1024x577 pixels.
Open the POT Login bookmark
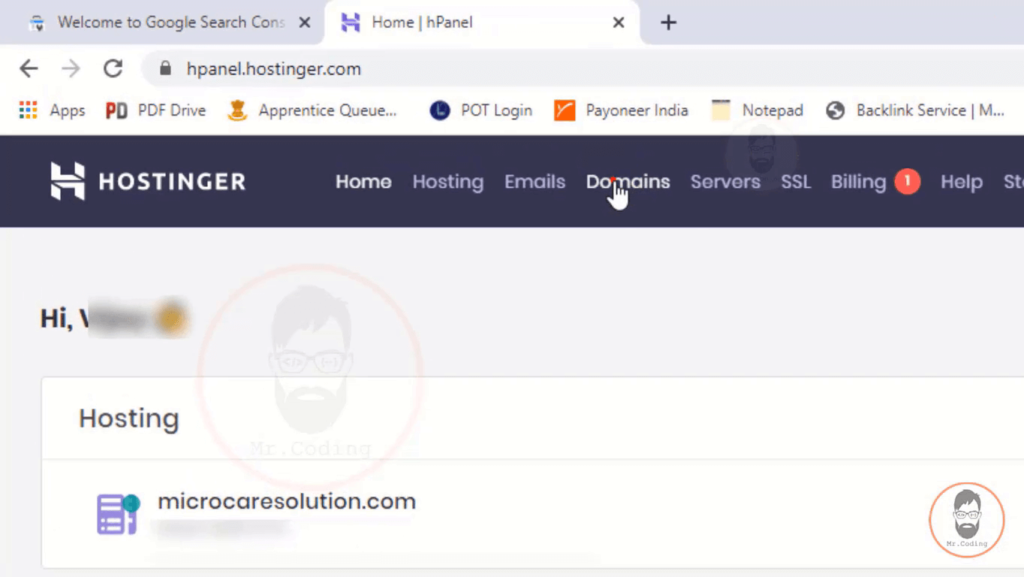481,110
